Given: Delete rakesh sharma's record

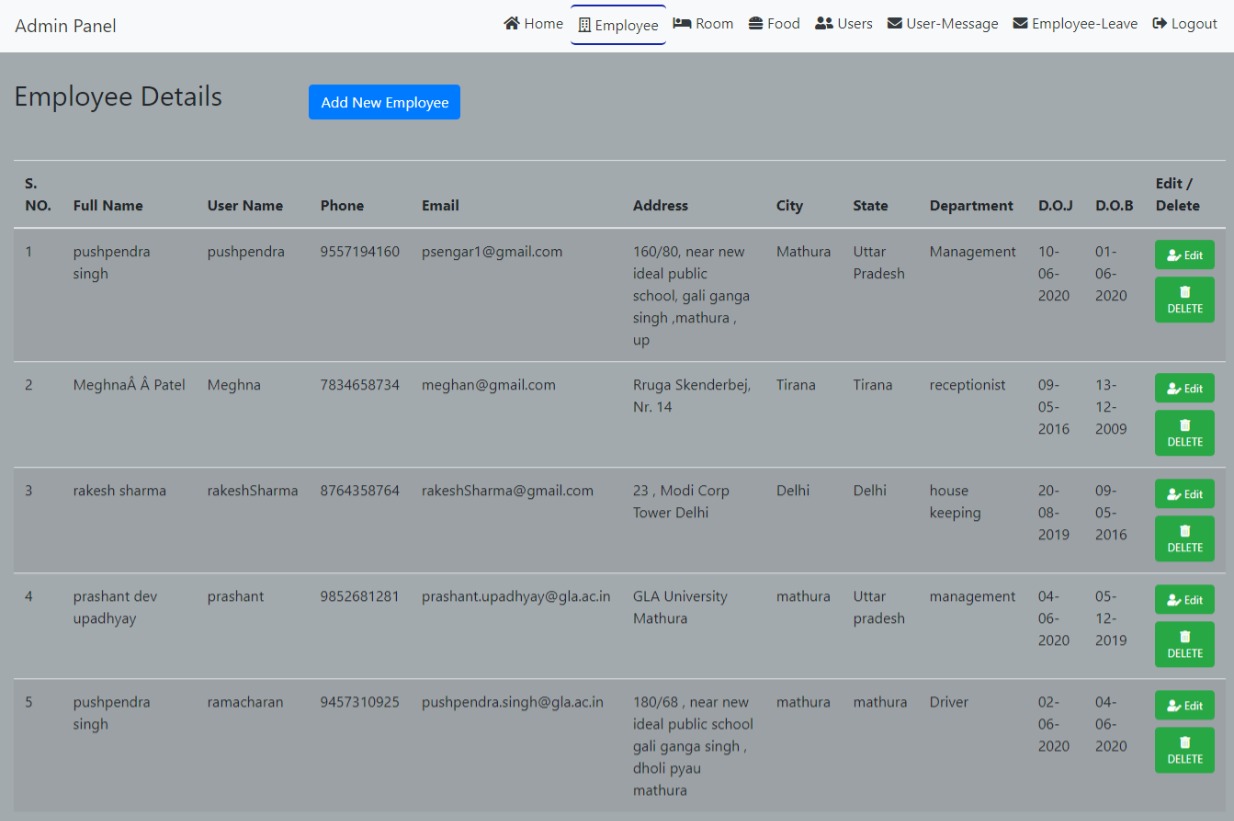Looking at the screenshot, I should [1185, 539].
